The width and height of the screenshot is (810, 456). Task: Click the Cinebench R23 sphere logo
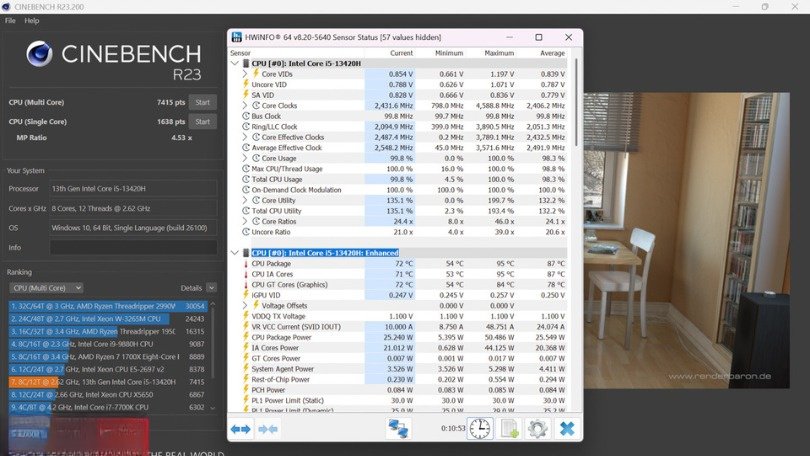(39, 54)
